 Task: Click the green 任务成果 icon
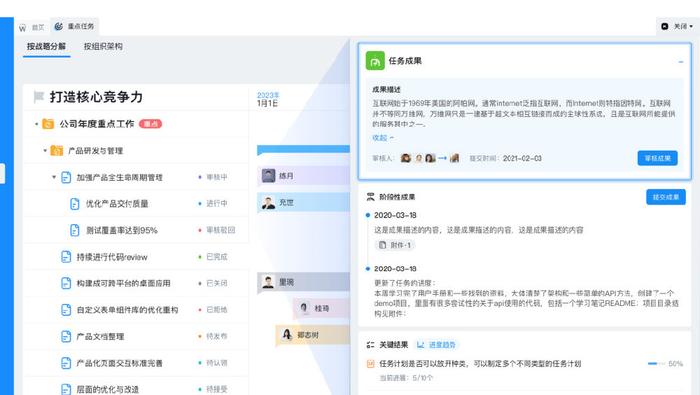(375, 61)
